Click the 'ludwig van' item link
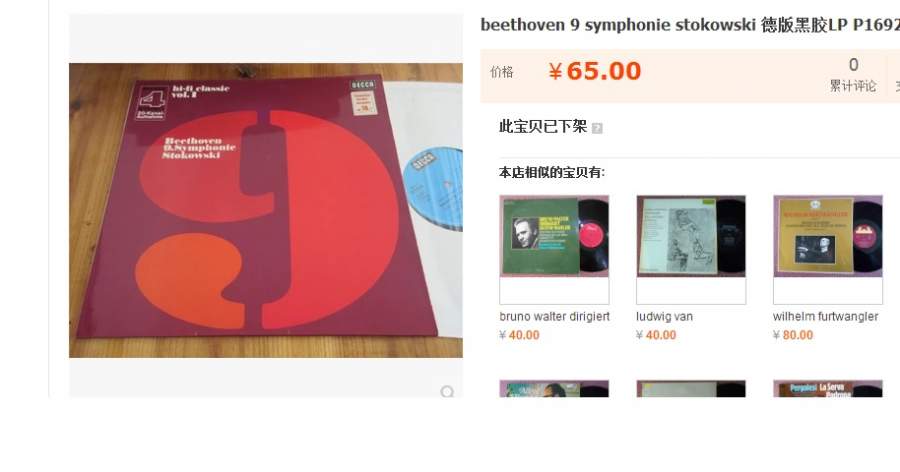900x472 pixels. tap(664, 316)
